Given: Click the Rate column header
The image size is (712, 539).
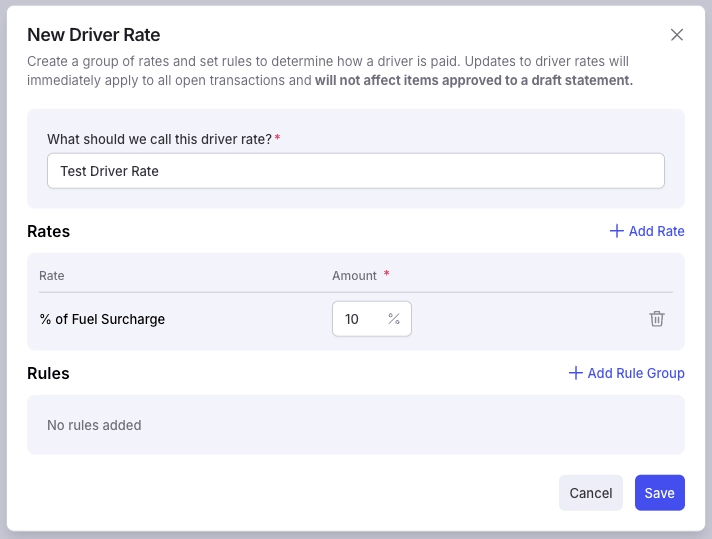Looking at the screenshot, I should tap(52, 276).
